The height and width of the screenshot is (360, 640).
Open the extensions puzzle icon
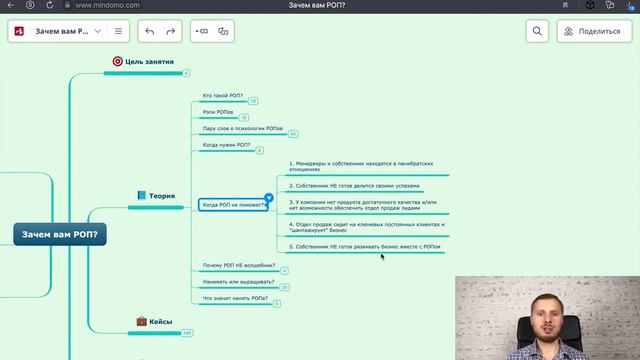pyautogui.click(x=610, y=5)
